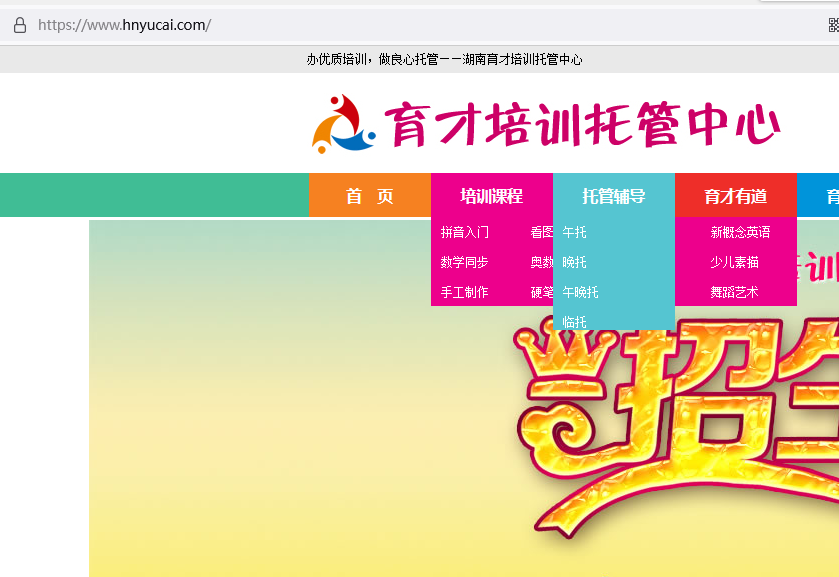Open the 育才有道 menu
The width and height of the screenshot is (839, 577).
click(735, 196)
